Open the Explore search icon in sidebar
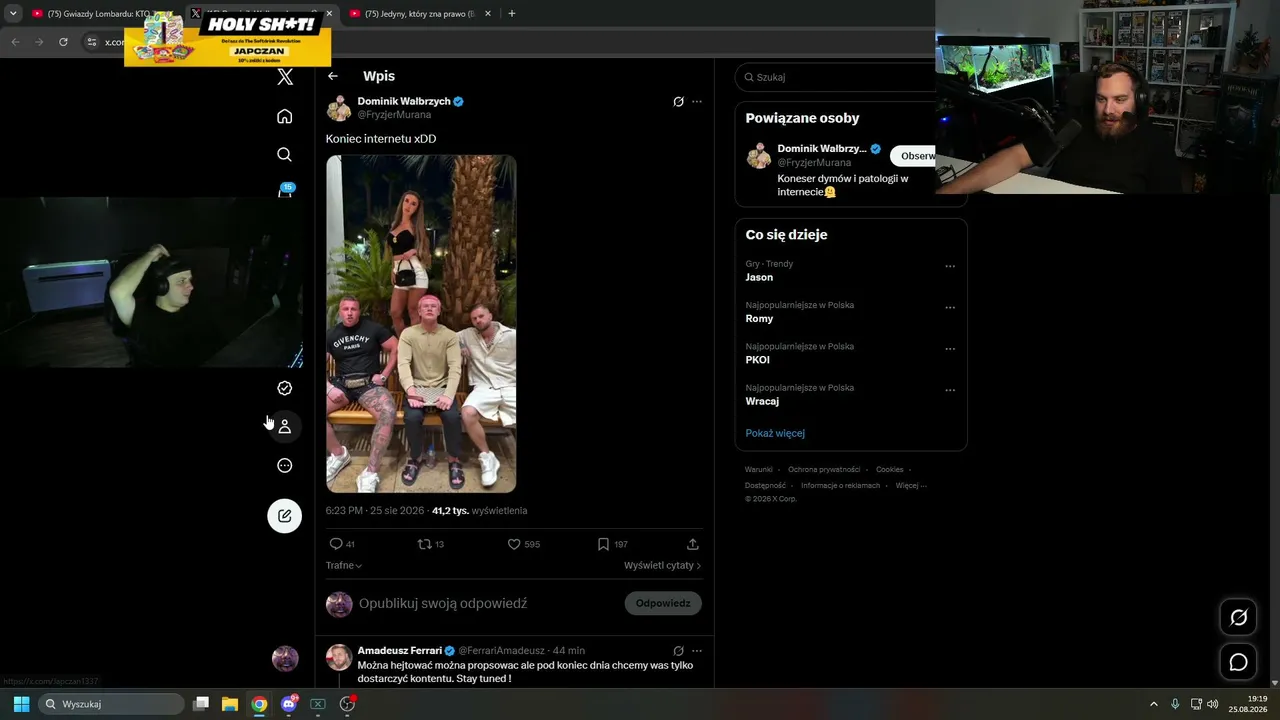The height and width of the screenshot is (720, 1280). tap(285, 154)
